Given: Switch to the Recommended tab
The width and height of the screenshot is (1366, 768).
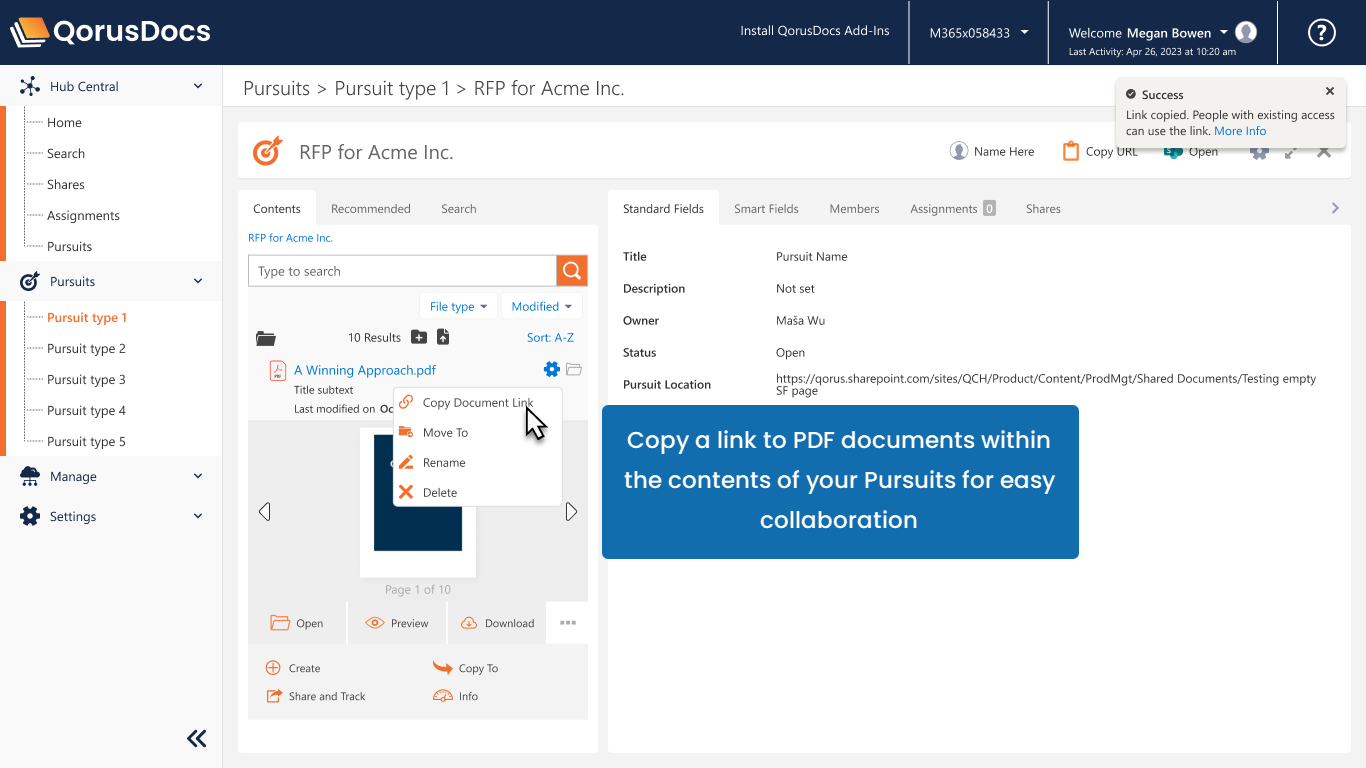Looking at the screenshot, I should pyautogui.click(x=371, y=208).
